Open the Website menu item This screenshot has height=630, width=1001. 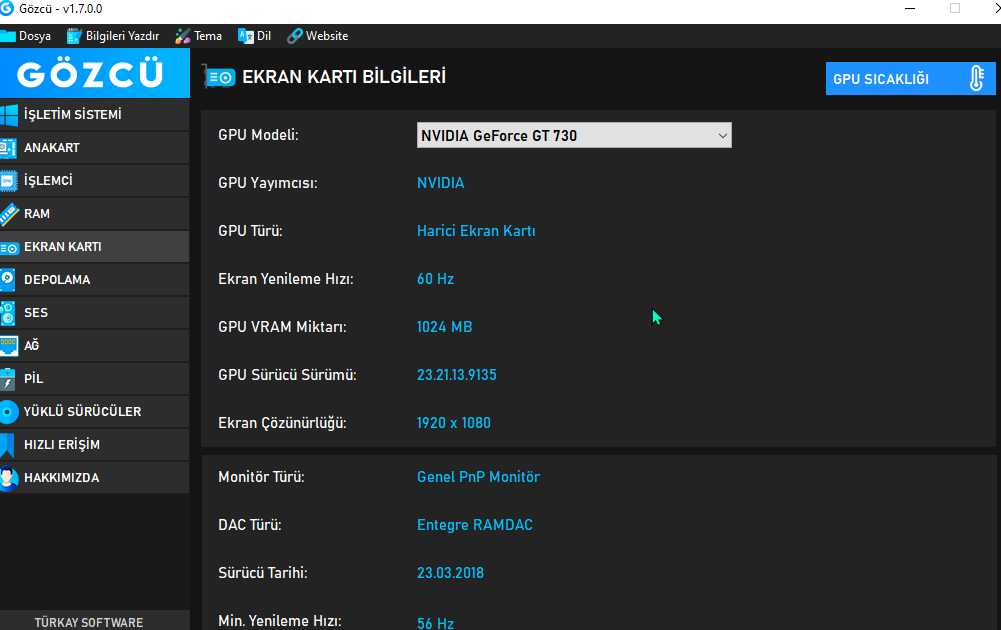click(318, 36)
